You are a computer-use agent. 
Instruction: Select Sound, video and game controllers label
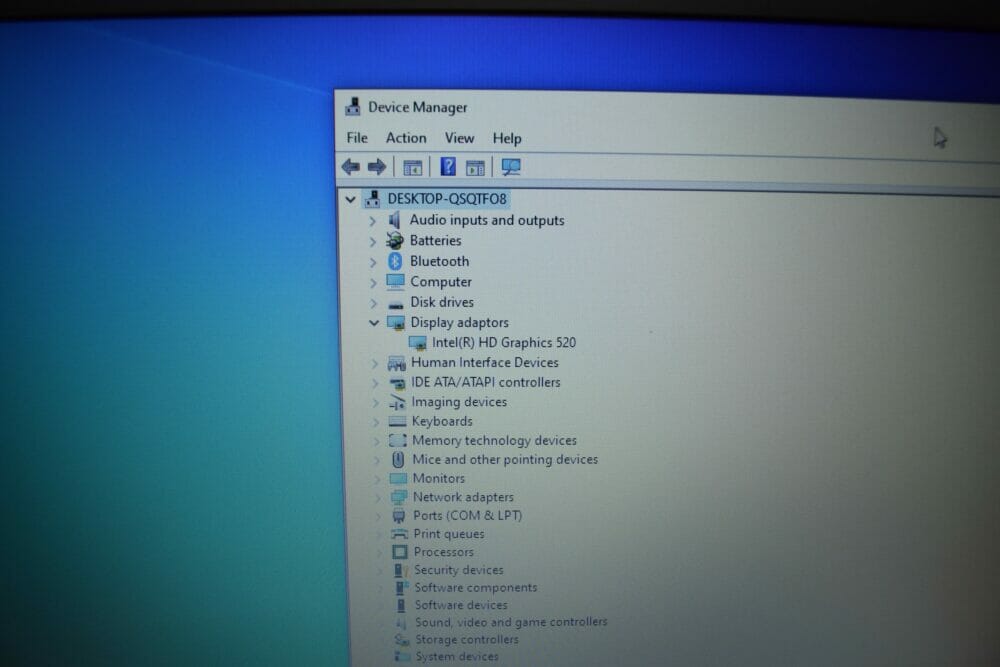tap(511, 622)
